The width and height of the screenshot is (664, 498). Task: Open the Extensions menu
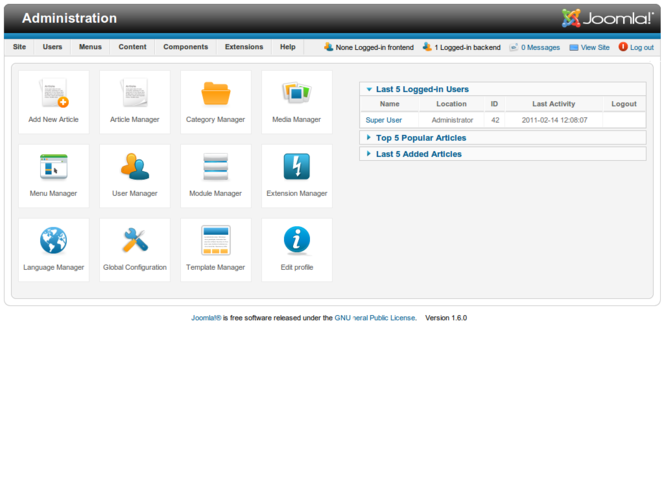[244, 47]
